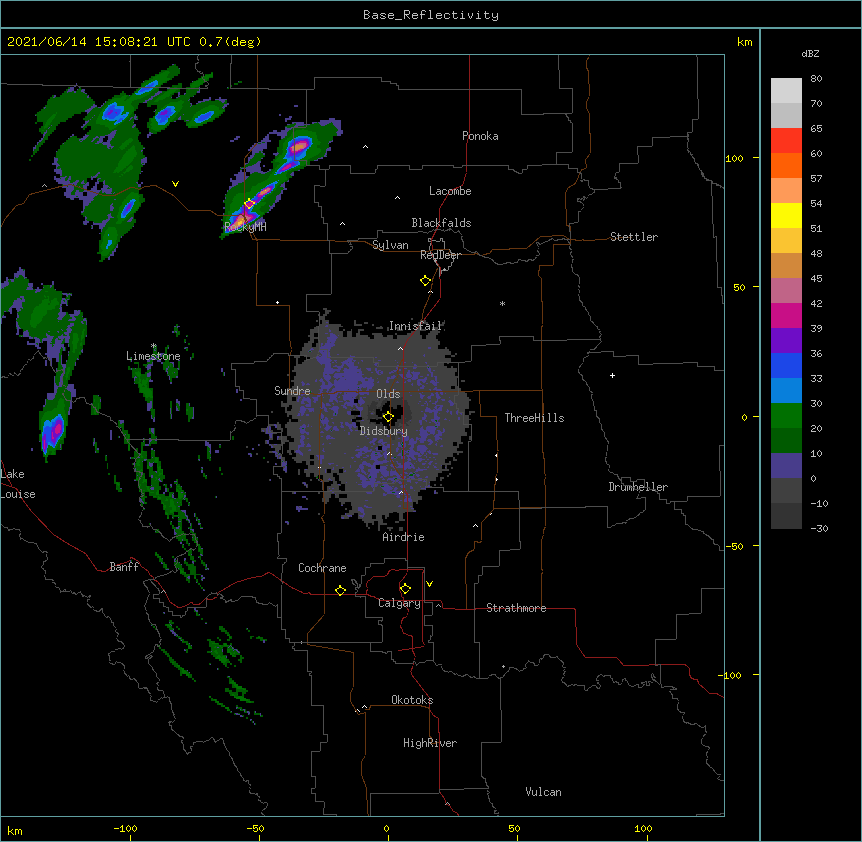Click the Base_Reflectivity title text
The width and height of the screenshot is (862, 842).
tap(431, 15)
